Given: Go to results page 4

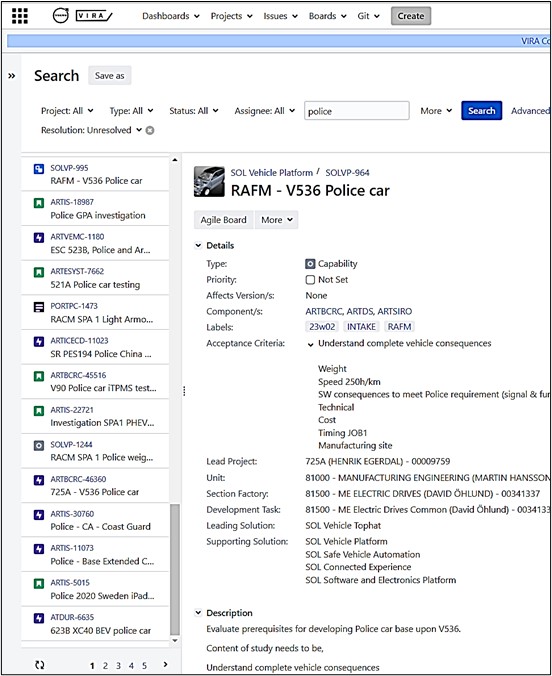Looking at the screenshot, I should [131, 666].
